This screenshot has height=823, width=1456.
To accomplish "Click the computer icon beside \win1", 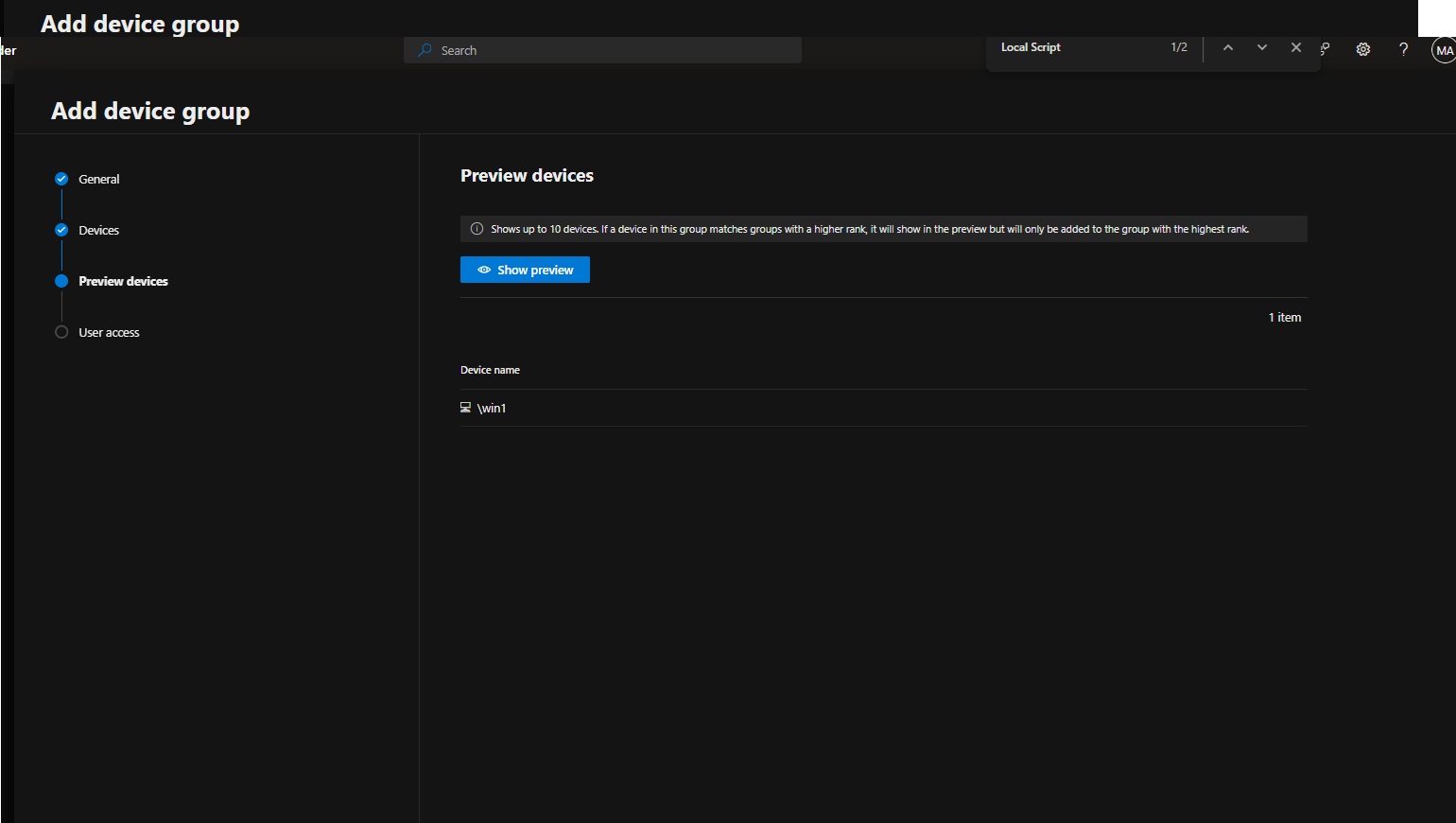I will point(465,408).
